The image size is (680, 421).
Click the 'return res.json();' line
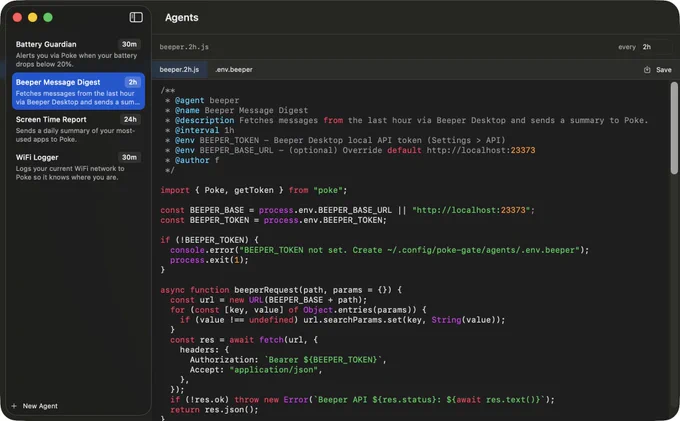coord(214,409)
